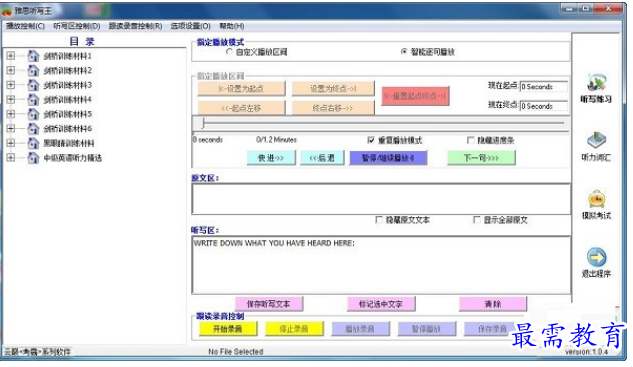Viewport: 633px width, 367px height.
Task: Click the 暂停/继续播放 button
Action: (388, 158)
